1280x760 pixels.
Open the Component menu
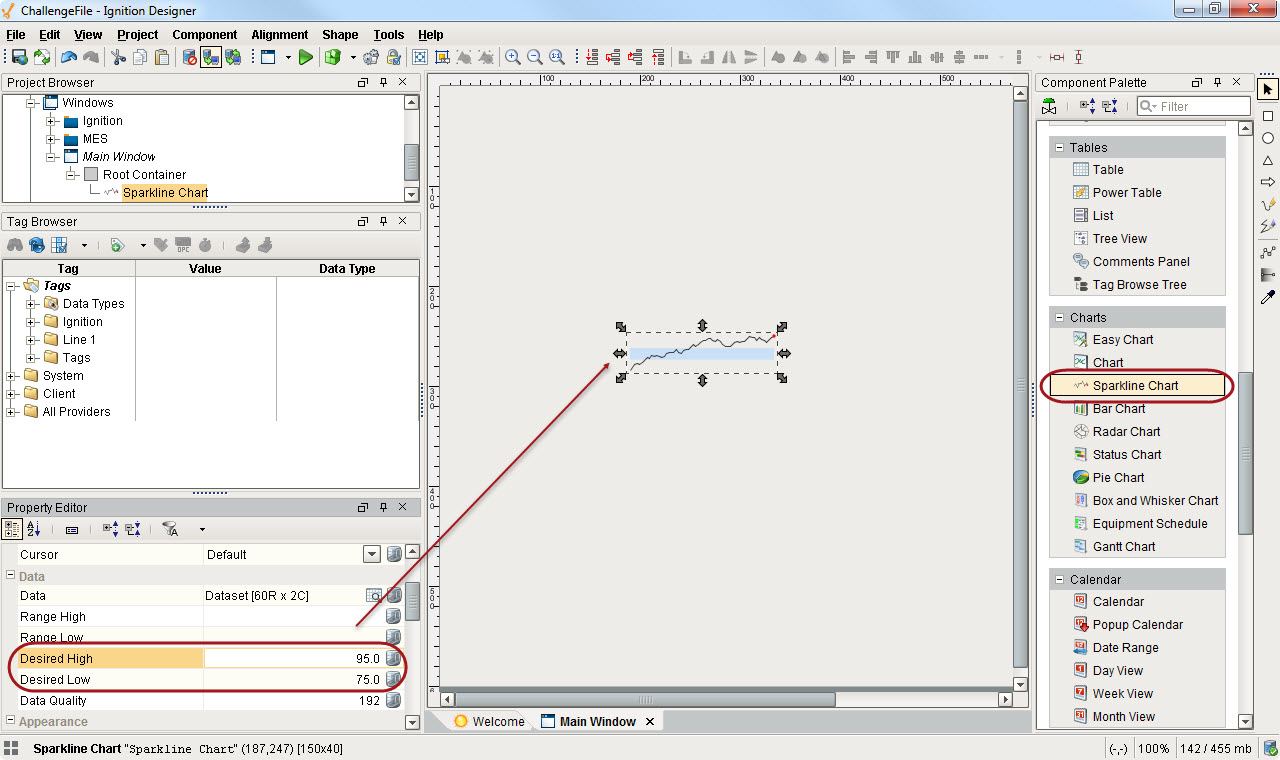click(x=204, y=35)
